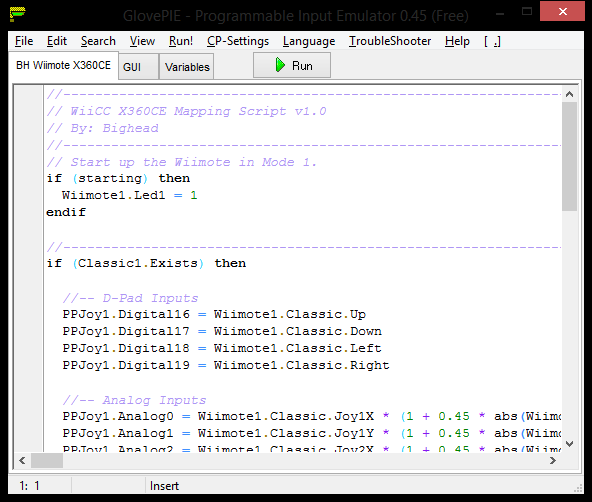Open the View menu

coord(142,41)
